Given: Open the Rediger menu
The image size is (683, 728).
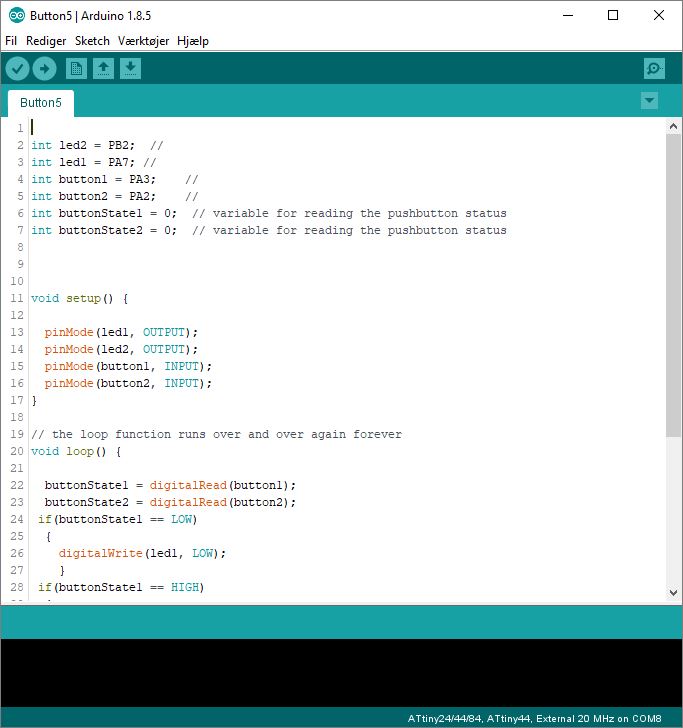Looking at the screenshot, I should 46,41.
